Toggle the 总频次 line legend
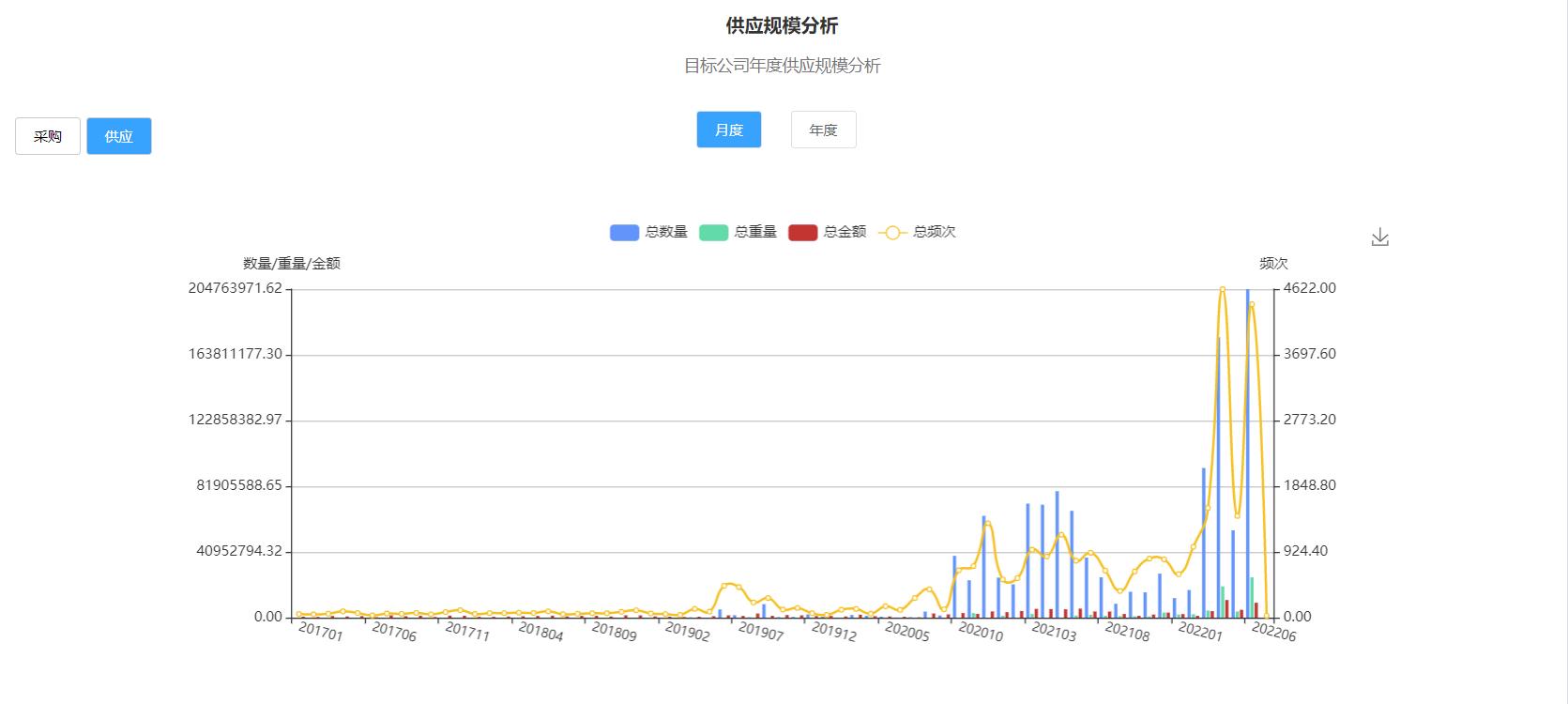Screen dimensions: 1568x704 click(917, 232)
